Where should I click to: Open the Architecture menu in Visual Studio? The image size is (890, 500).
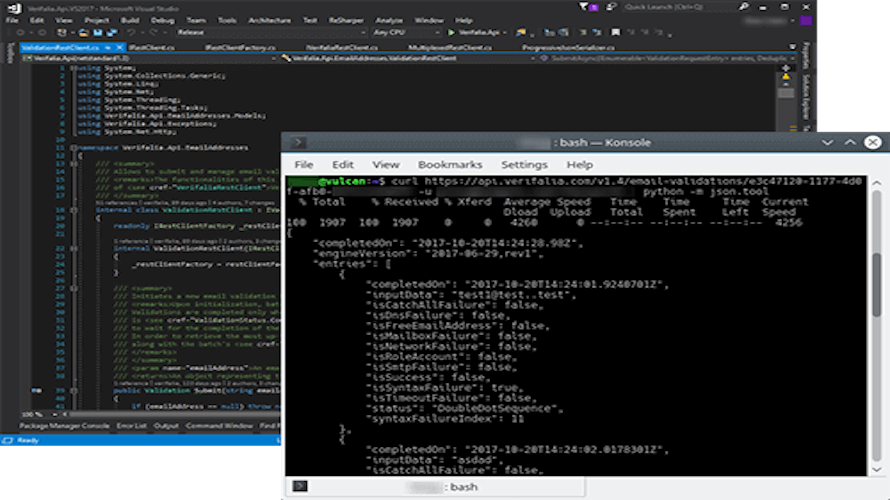[x=269, y=20]
